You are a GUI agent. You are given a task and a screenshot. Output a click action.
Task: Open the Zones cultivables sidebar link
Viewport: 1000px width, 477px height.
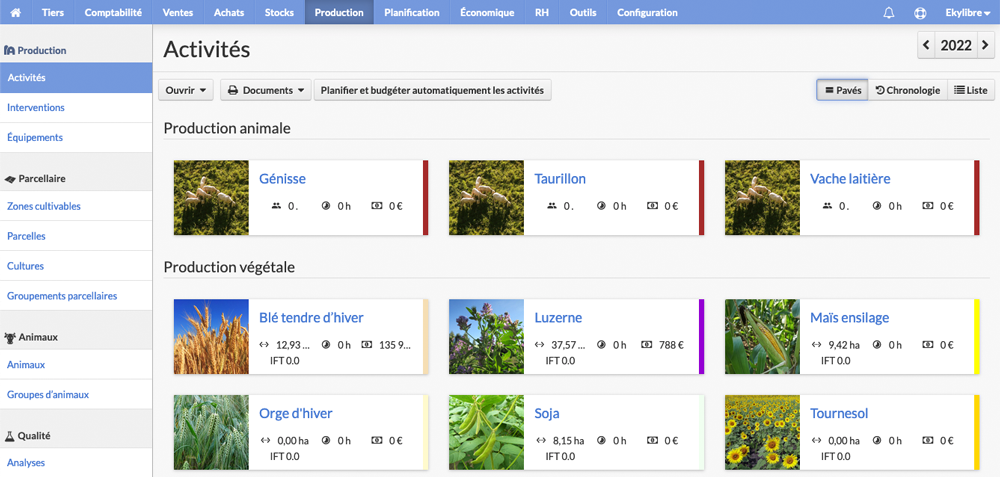click(x=44, y=206)
